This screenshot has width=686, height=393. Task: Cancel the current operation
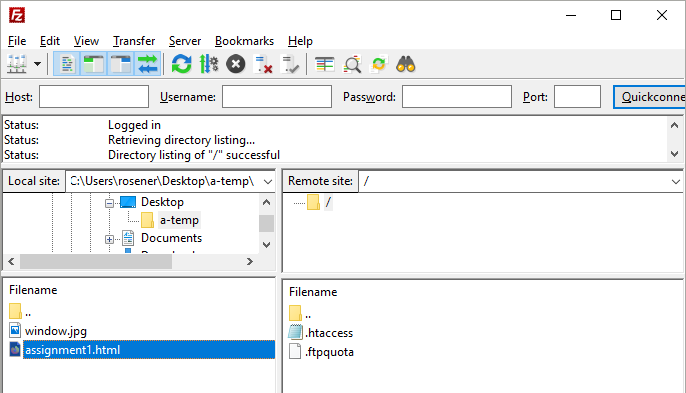tap(235, 64)
